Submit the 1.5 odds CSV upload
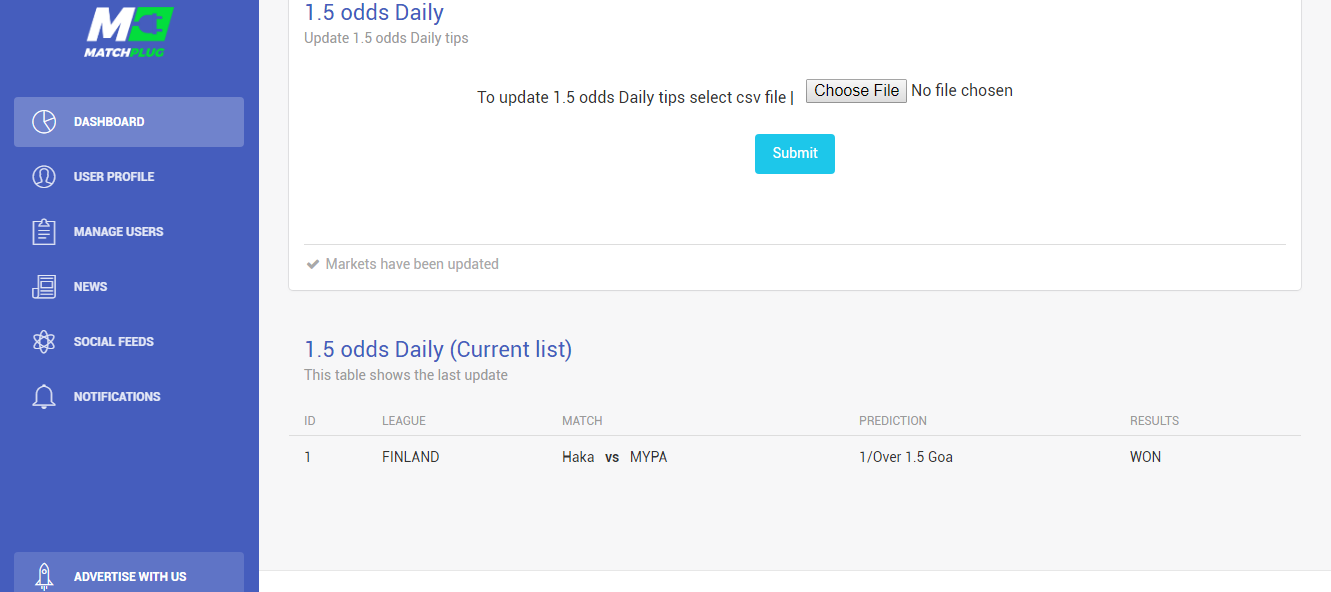This screenshot has width=1331, height=592. point(795,154)
